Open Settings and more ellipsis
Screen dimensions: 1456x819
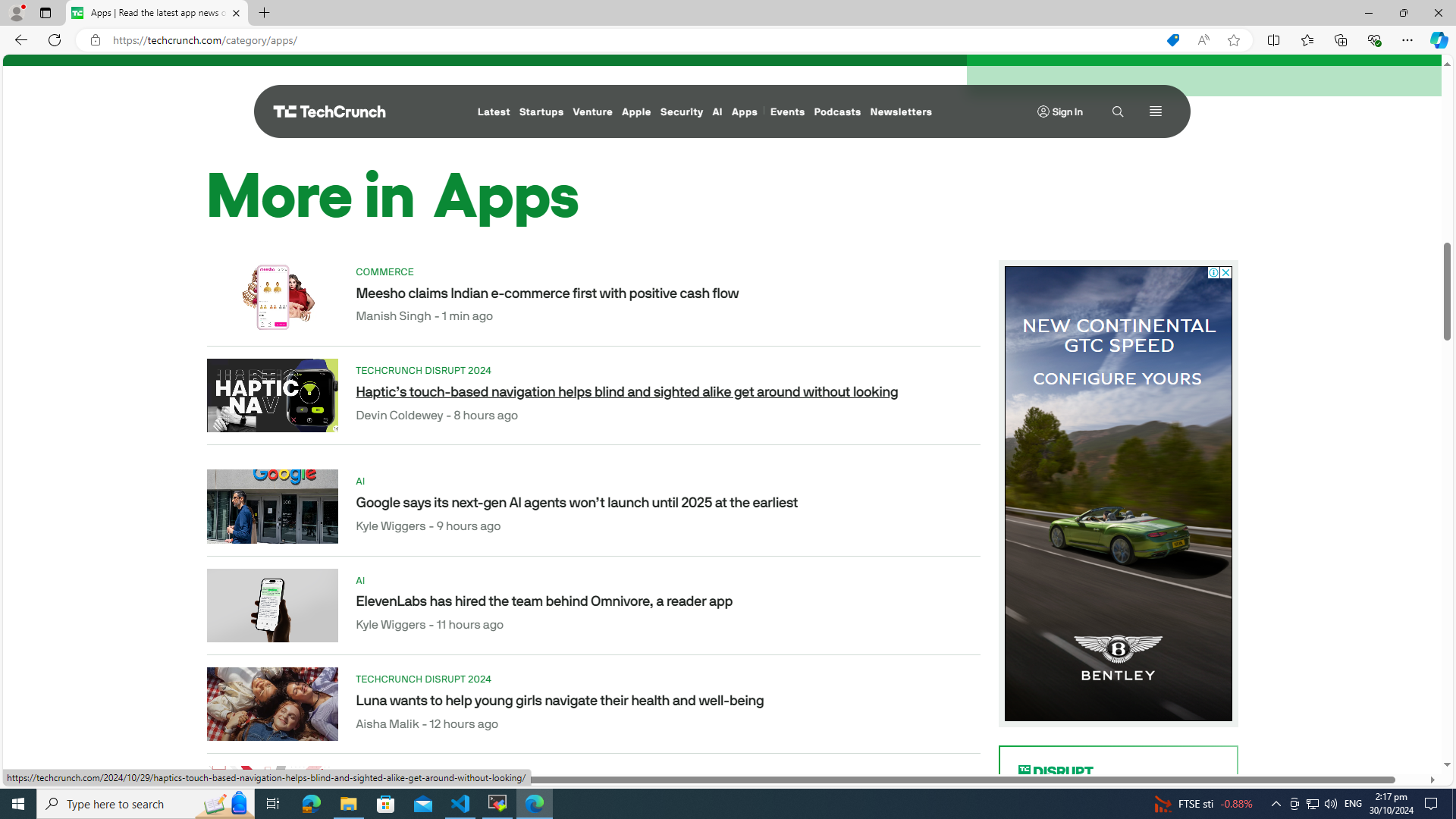(1407, 40)
